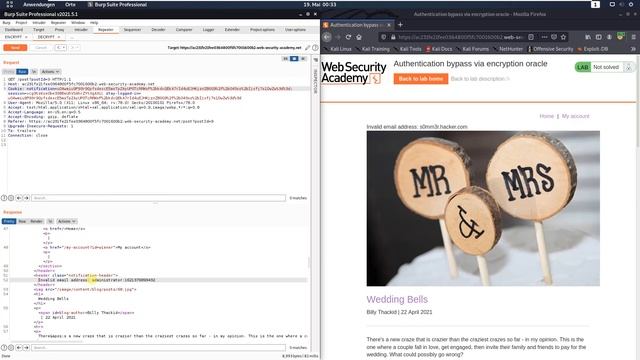This screenshot has width=640, height=360.
Task: Close the DECRYPT repeater tab
Action: (x=59, y=37)
